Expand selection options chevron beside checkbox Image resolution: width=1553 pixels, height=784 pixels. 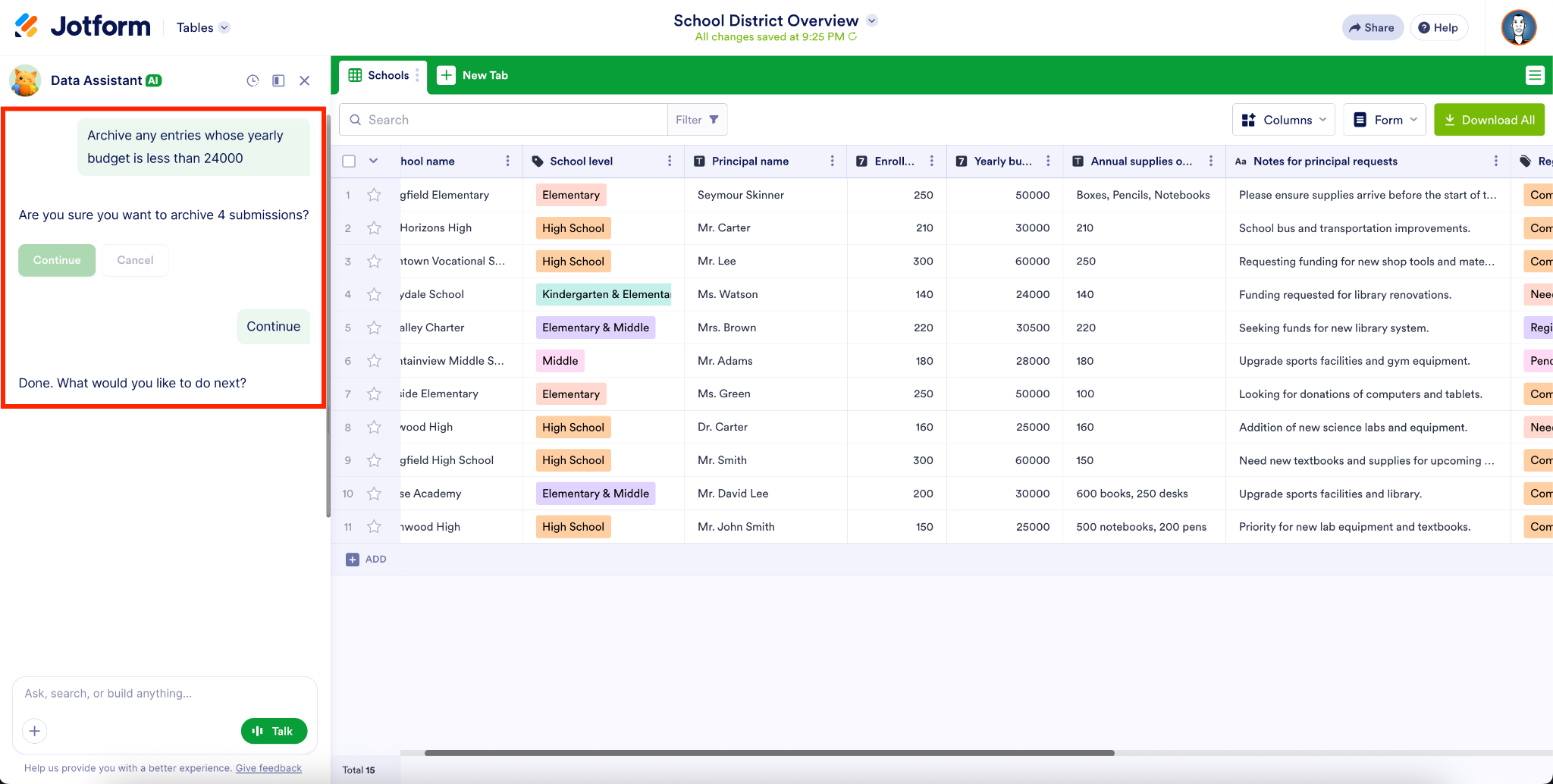(373, 161)
